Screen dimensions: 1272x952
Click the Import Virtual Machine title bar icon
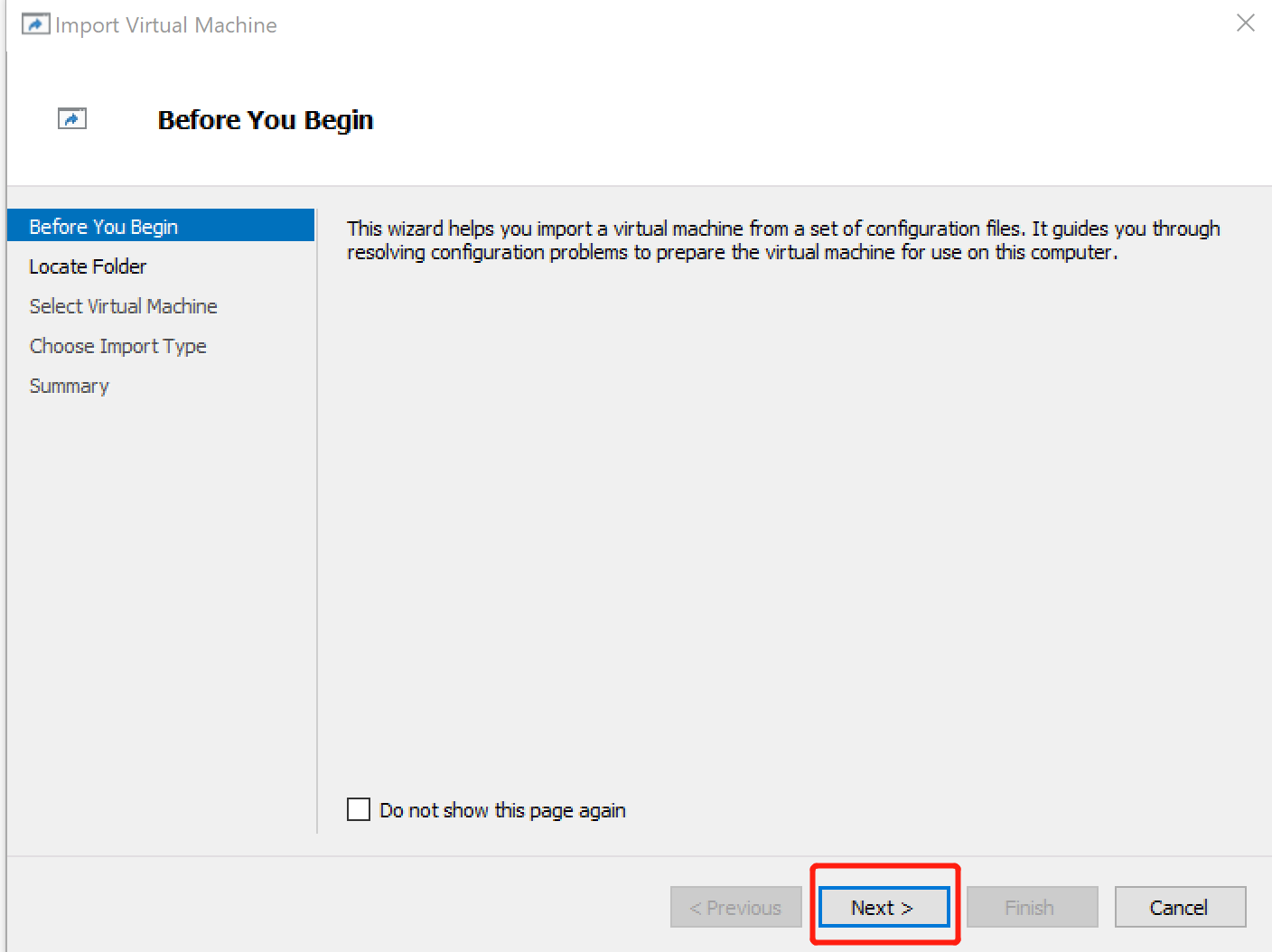[35, 23]
